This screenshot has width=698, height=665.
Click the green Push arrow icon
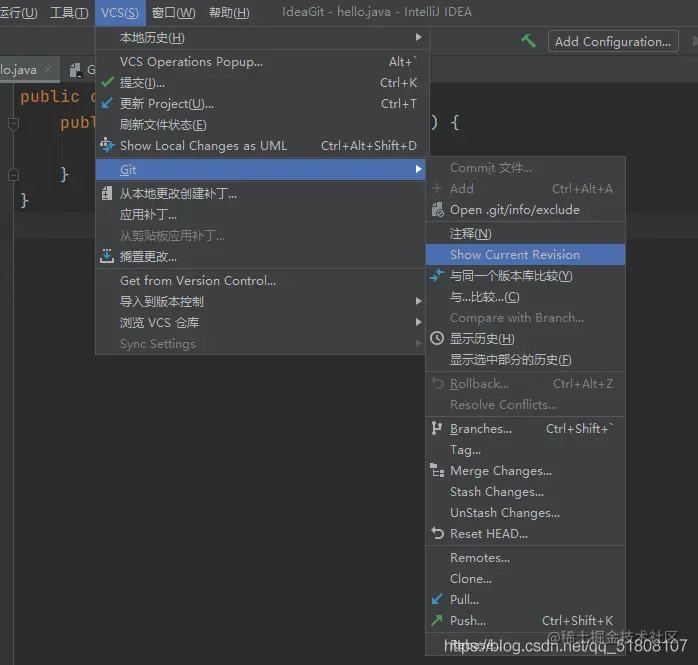pos(437,620)
